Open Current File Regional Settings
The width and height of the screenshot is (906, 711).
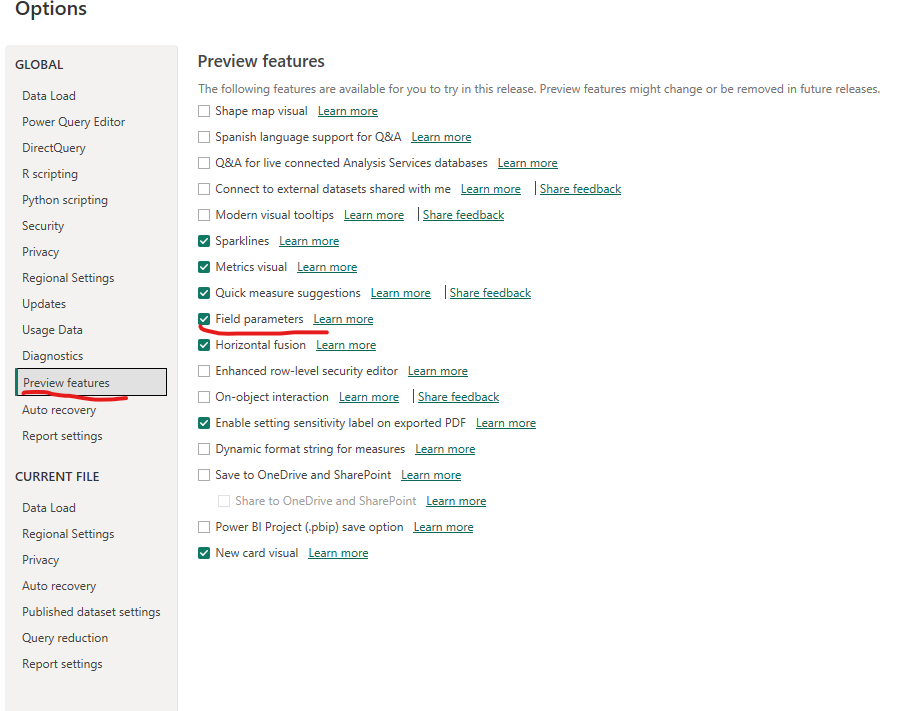(68, 534)
